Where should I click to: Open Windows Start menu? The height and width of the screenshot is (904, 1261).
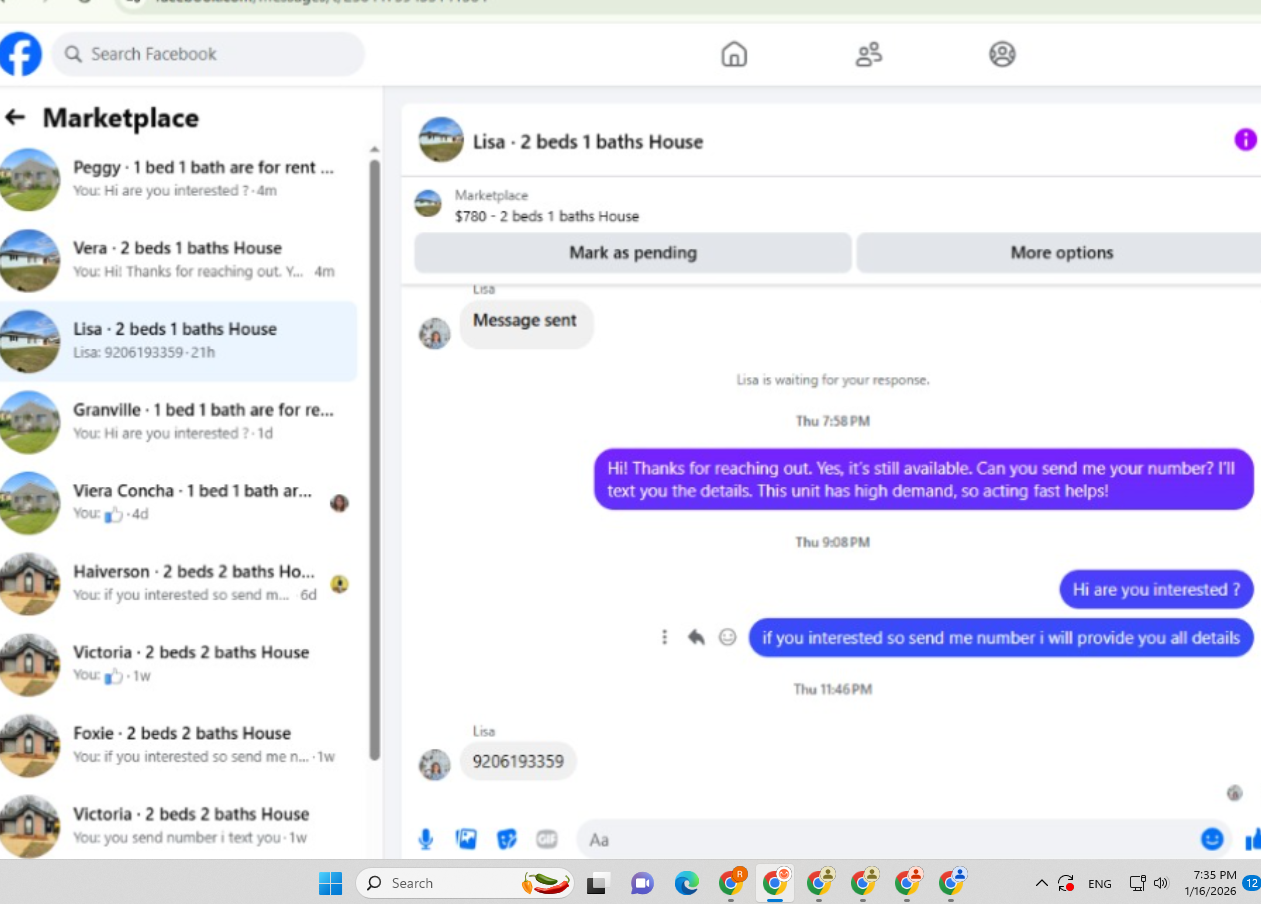click(x=330, y=884)
